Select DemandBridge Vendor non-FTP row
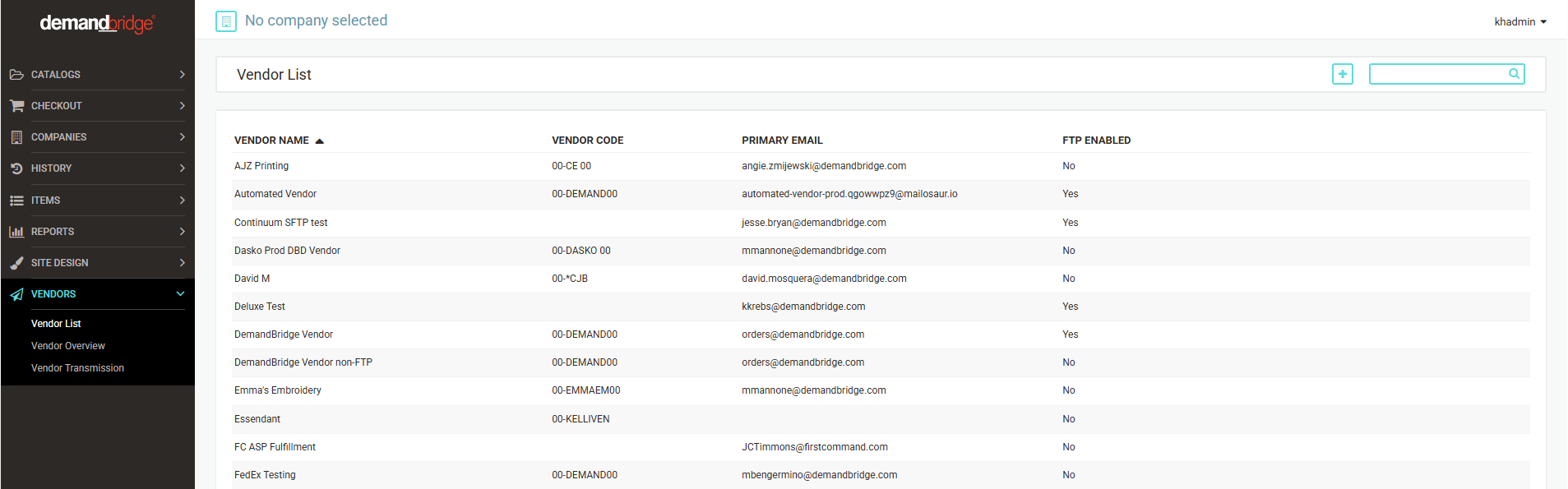The width and height of the screenshot is (1568, 489). pyautogui.click(x=881, y=362)
